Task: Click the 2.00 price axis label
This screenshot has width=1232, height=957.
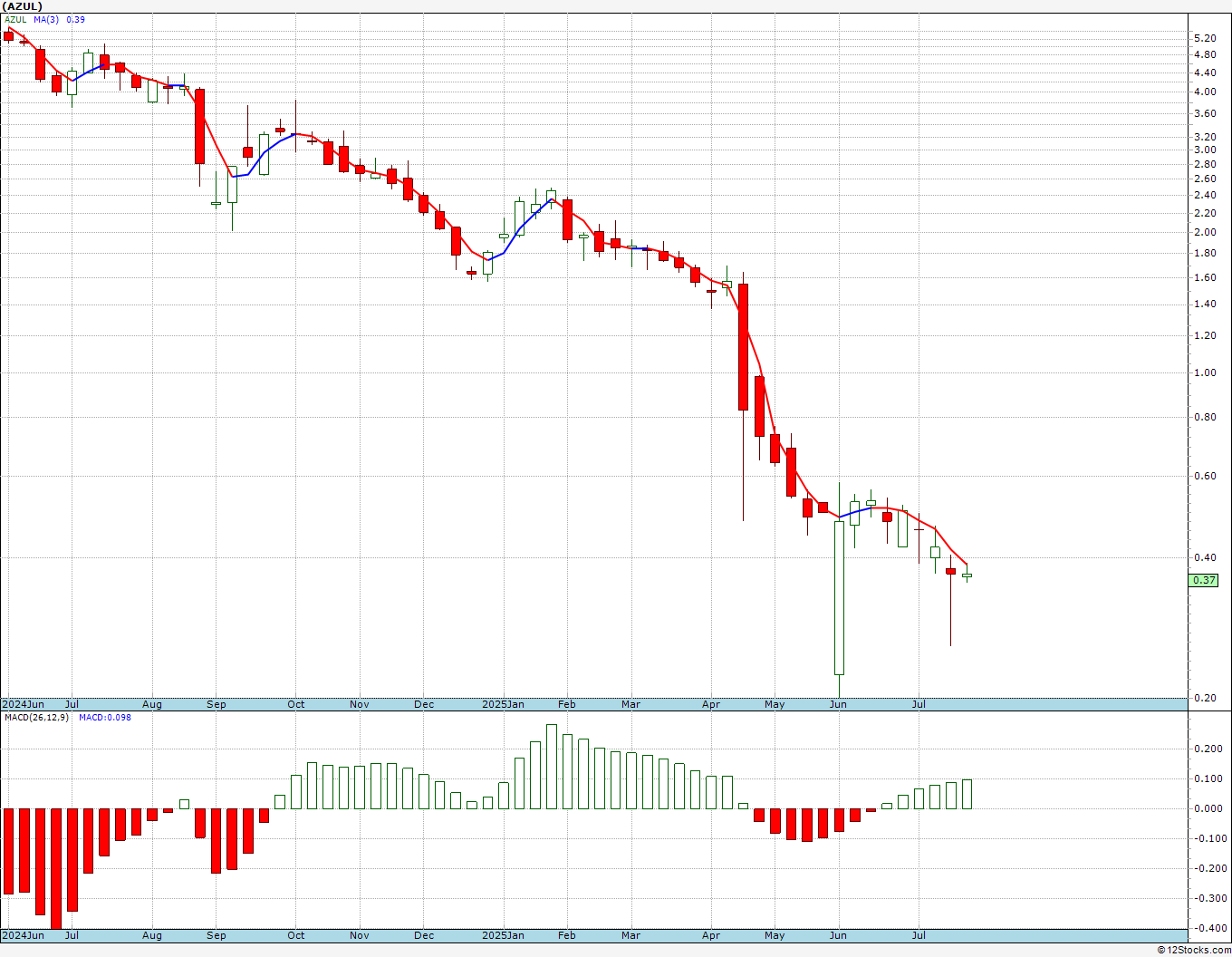Action: coord(1205,232)
